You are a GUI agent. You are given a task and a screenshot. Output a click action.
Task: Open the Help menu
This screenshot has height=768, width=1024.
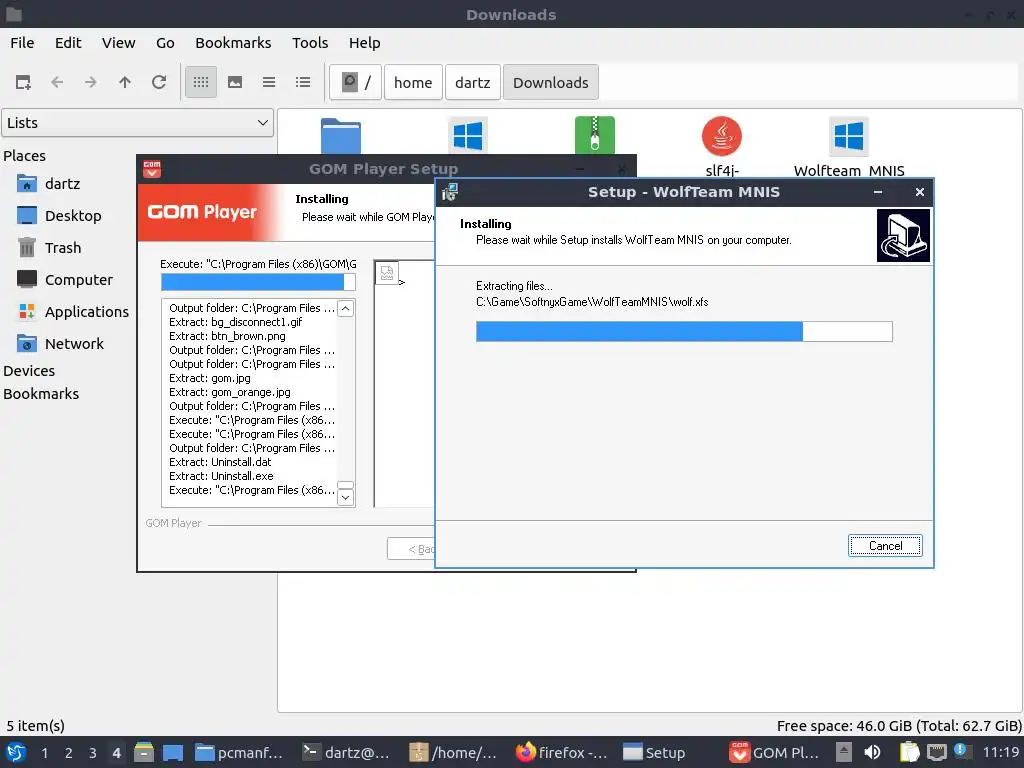[364, 43]
